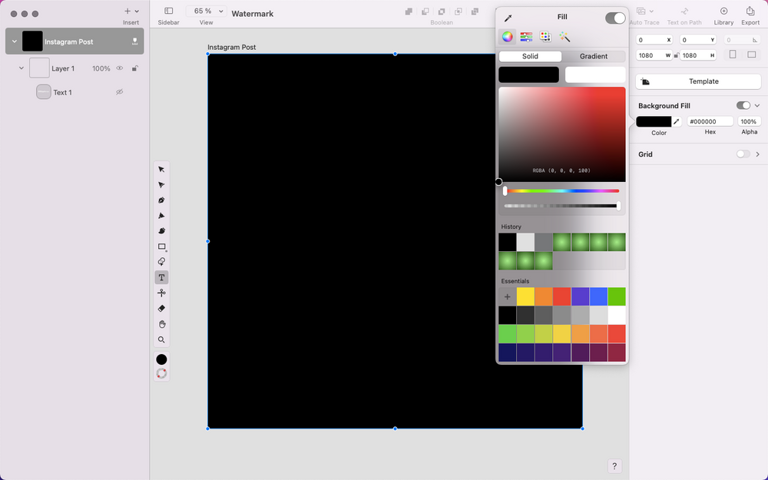Select the Eraser tool

click(x=162, y=309)
